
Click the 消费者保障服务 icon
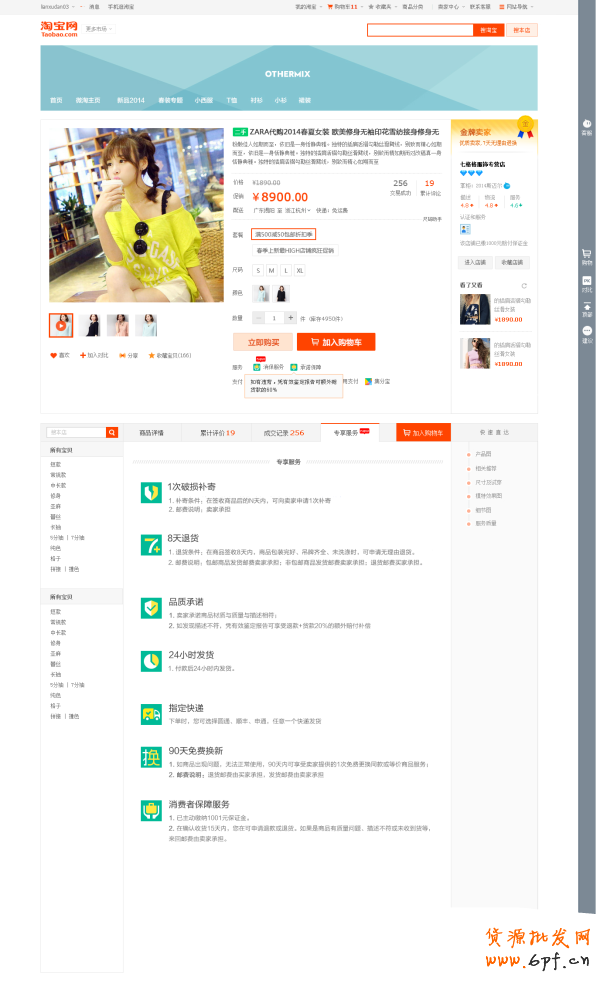[x=151, y=810]
